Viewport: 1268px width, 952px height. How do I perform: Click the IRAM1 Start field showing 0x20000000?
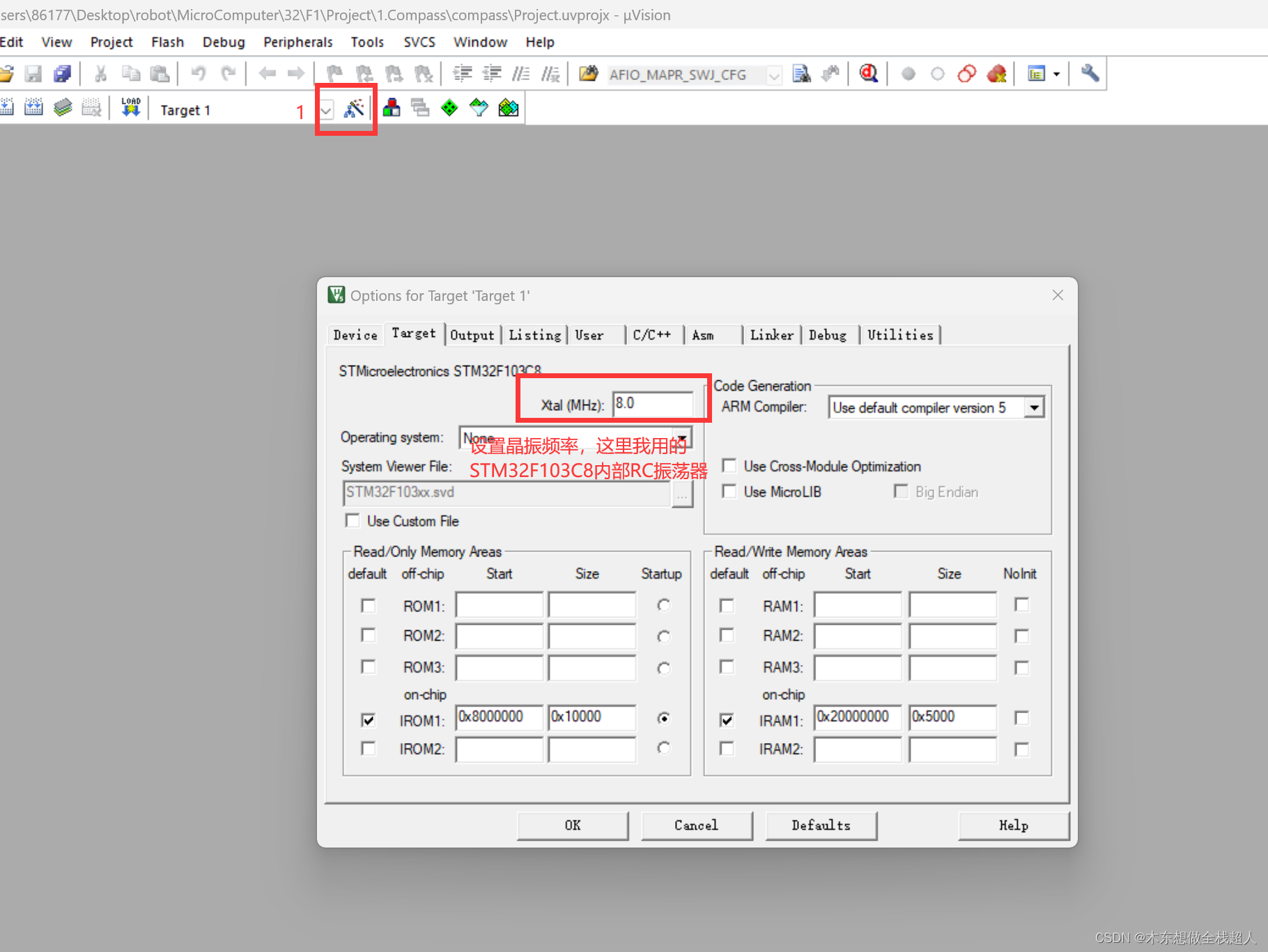pos(858,717)
